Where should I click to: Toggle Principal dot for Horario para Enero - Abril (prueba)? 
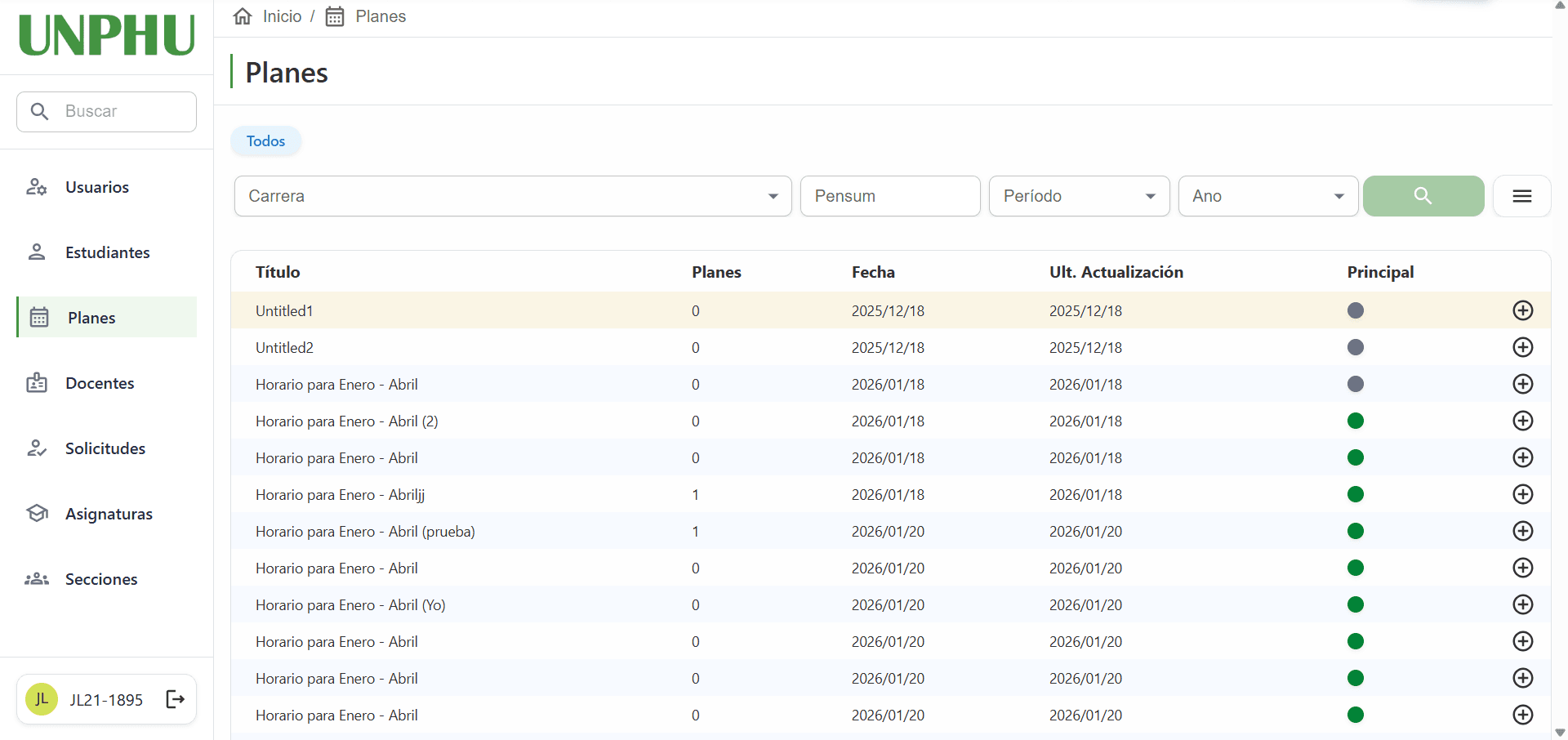pos(1356,531)
